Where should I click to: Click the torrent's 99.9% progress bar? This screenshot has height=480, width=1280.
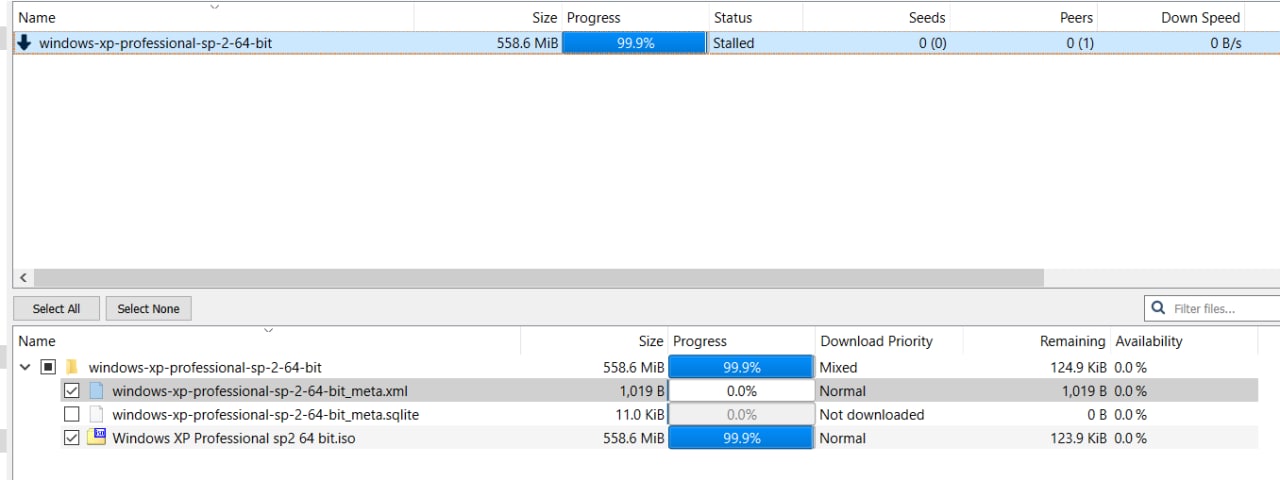click(635, 43)
